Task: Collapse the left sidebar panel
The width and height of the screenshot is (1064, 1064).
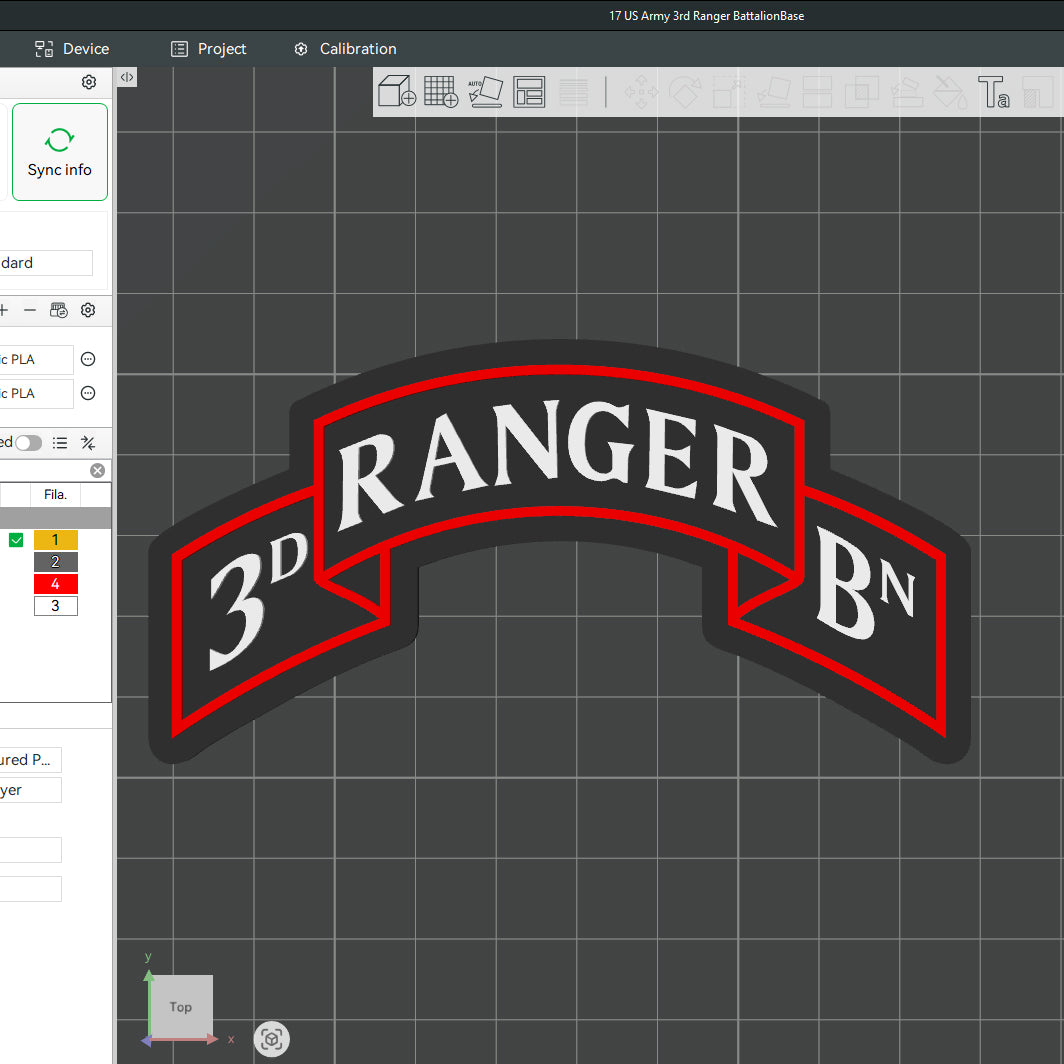Action: coord(126,76)
